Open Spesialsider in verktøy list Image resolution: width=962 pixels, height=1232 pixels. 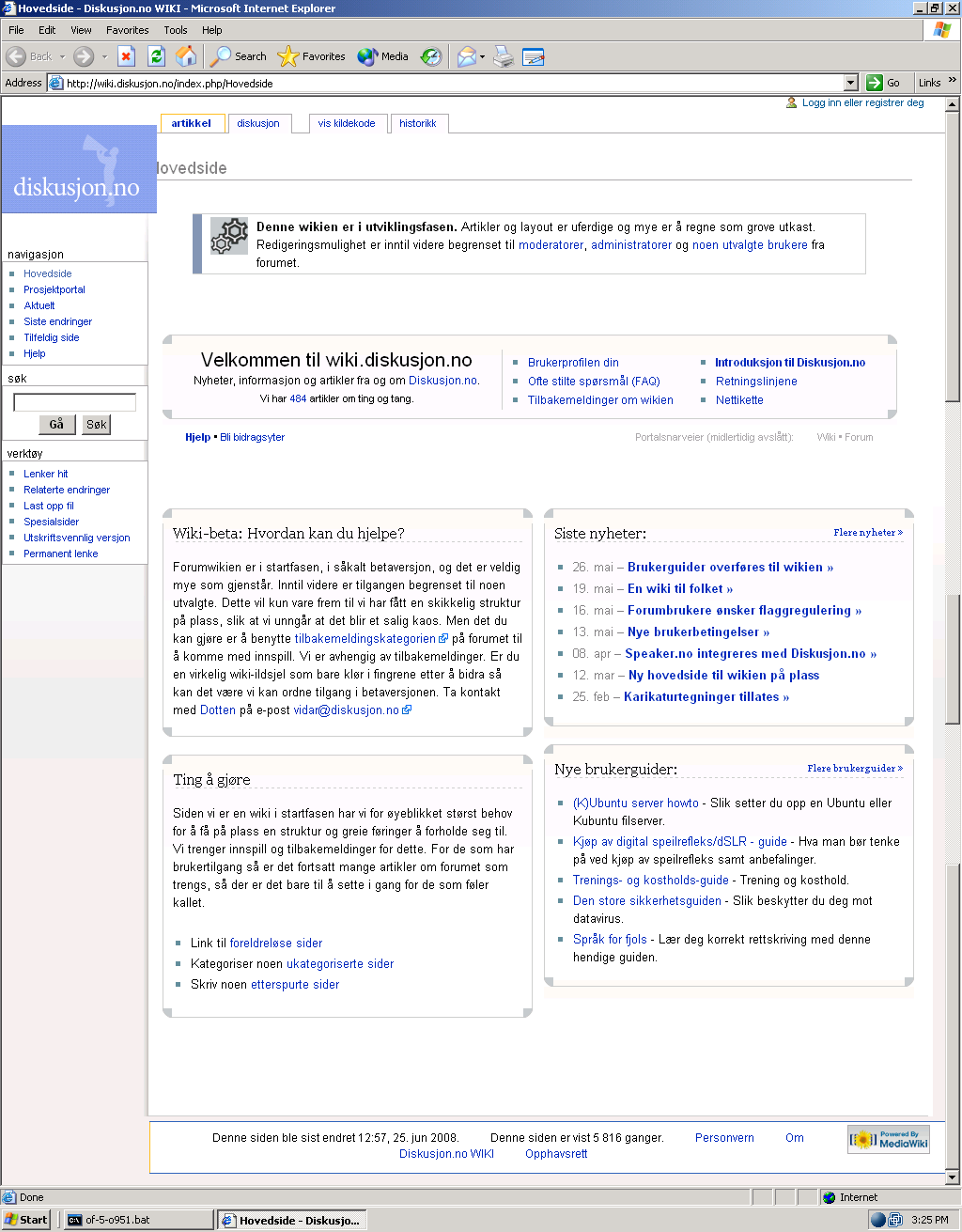[52, 522]
